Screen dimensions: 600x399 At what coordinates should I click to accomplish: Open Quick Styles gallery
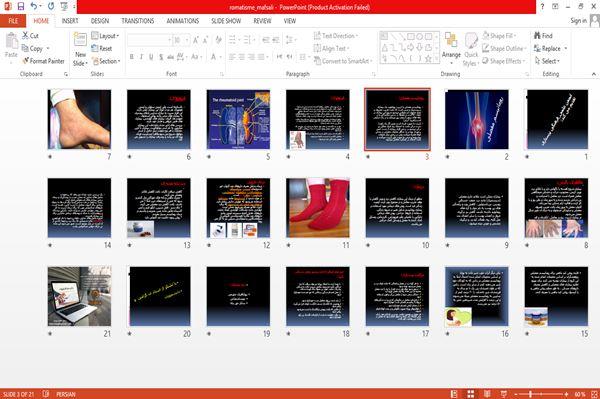pyautogui.click(x=471, y=49)
